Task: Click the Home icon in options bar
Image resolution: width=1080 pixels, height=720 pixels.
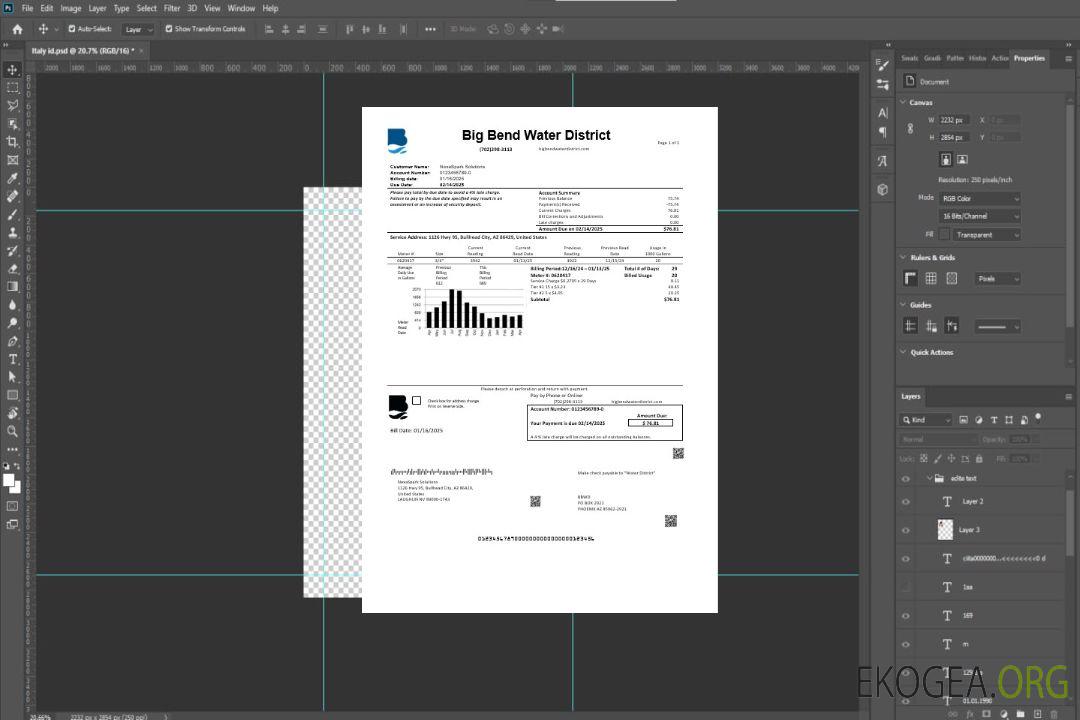Action: click(x=17, y=29)
